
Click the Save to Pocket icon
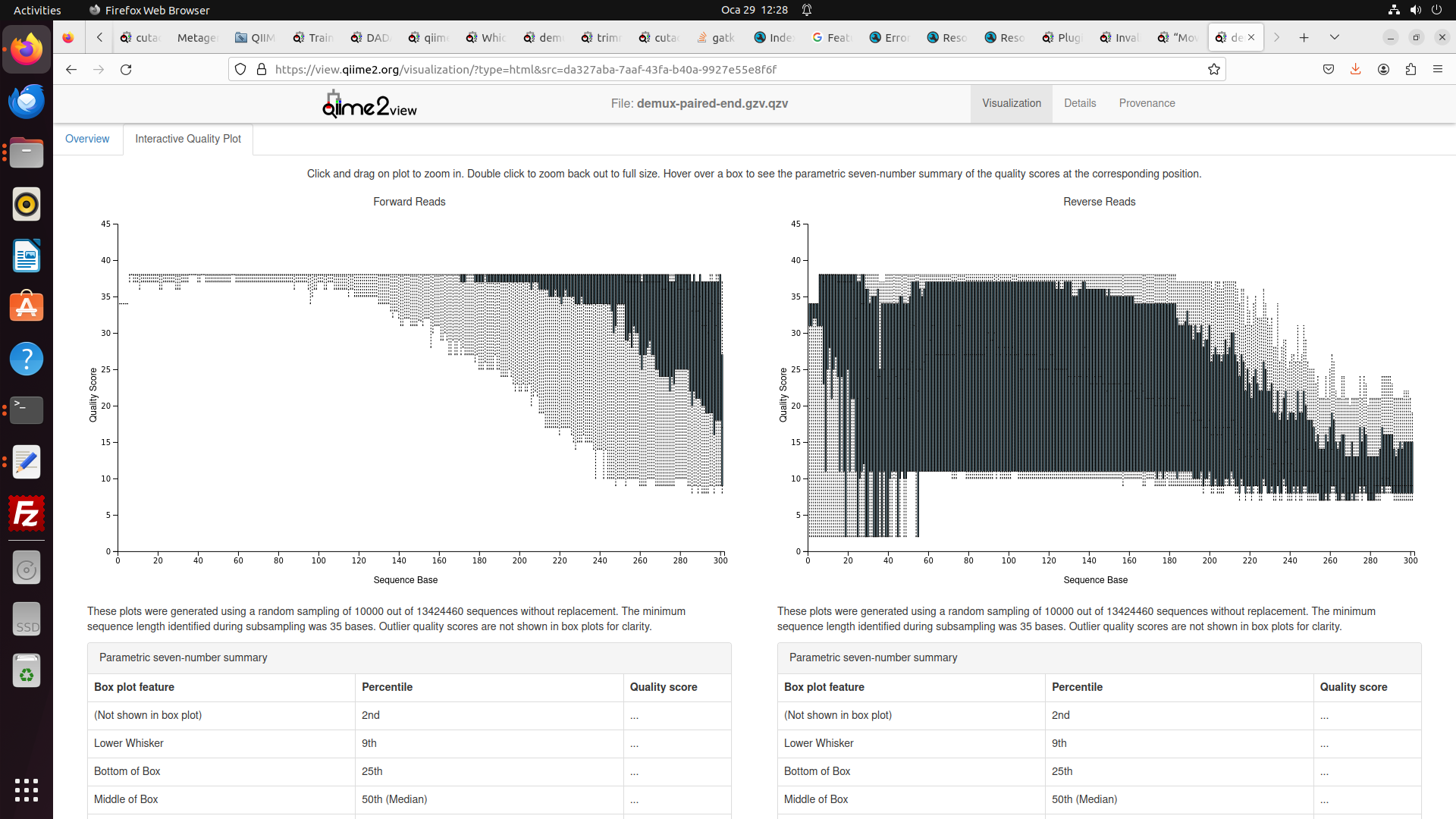[1328, 69]
